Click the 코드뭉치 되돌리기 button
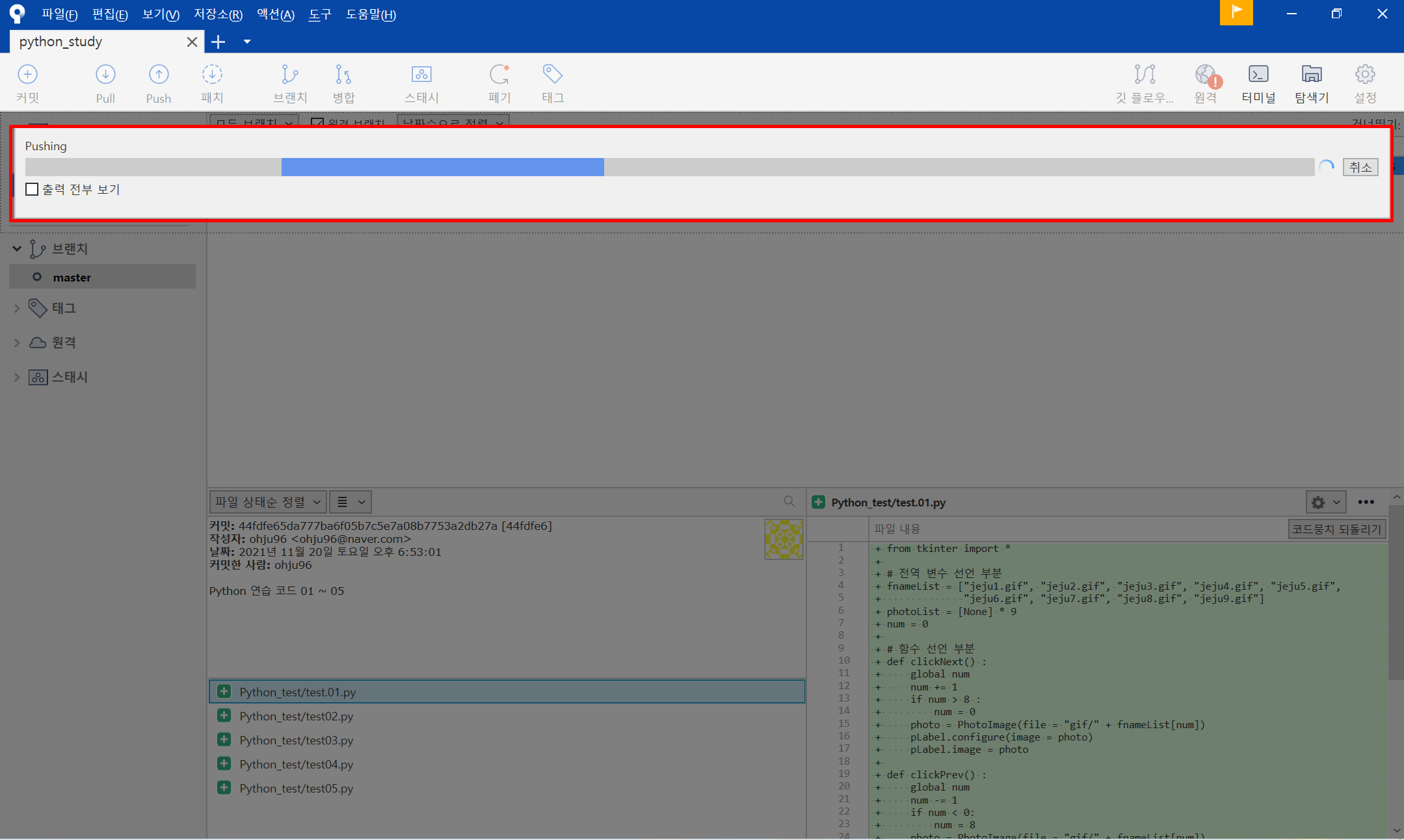 click(1336, 529)
